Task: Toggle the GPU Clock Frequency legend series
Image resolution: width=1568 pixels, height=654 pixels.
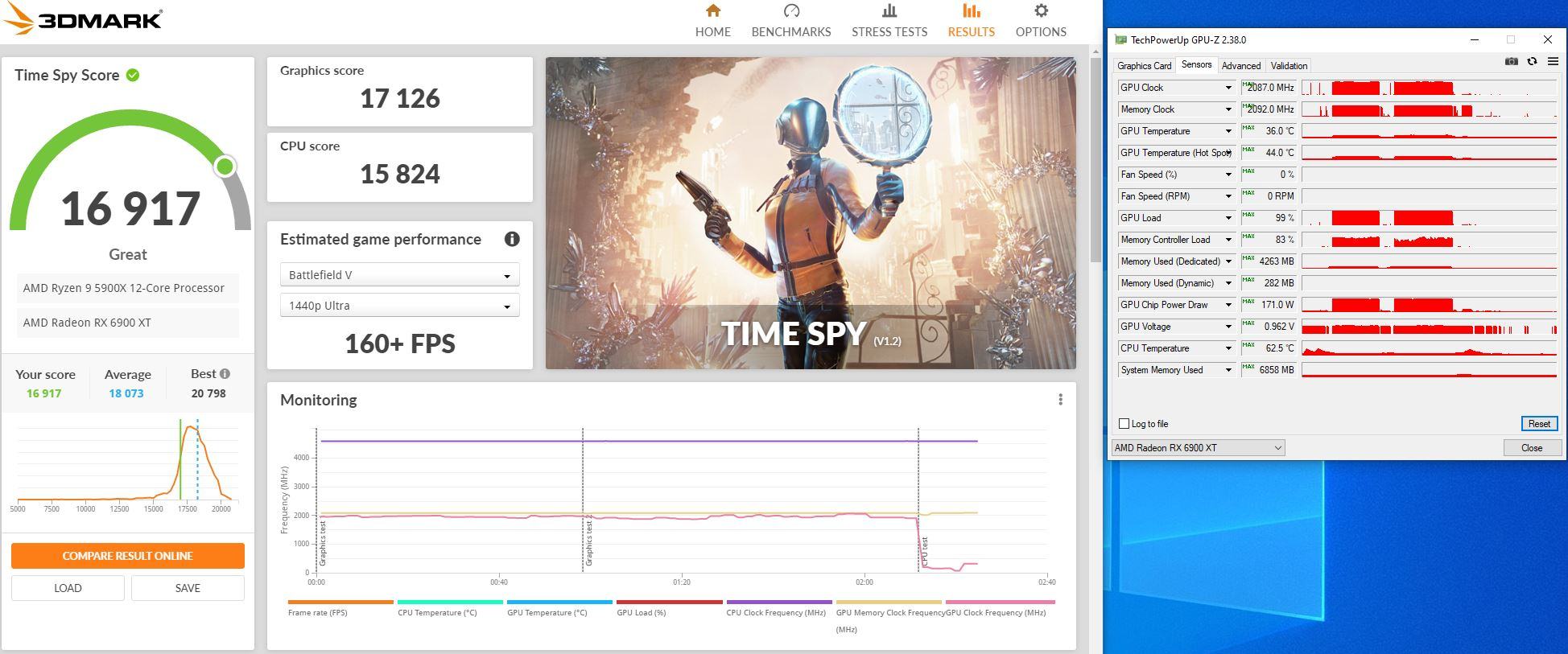Action: point(1000,607)
